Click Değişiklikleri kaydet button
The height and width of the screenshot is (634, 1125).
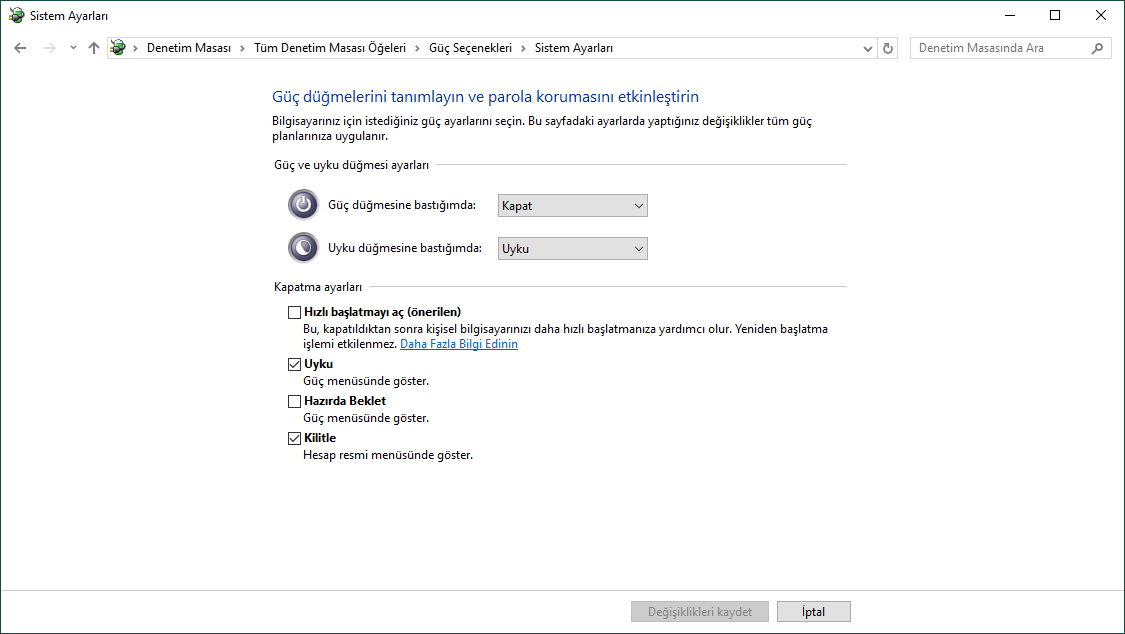[700, 612]
